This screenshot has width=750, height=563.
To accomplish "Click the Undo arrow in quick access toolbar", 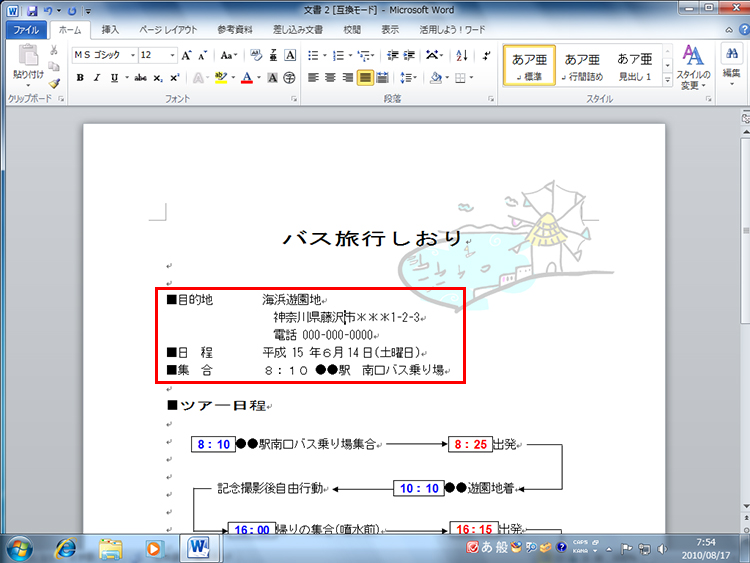I will [x=48, y=11].
